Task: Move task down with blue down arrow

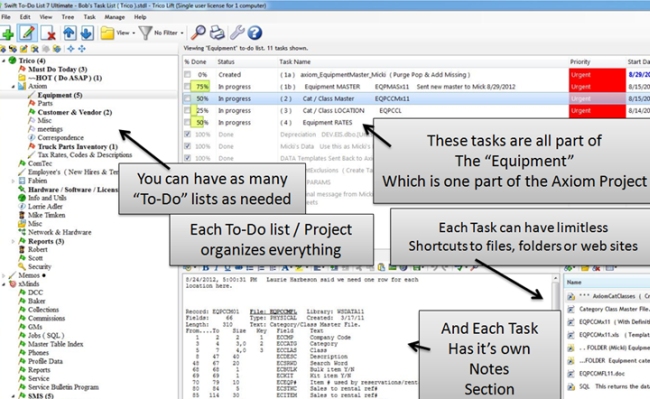Action: (87, 33)
